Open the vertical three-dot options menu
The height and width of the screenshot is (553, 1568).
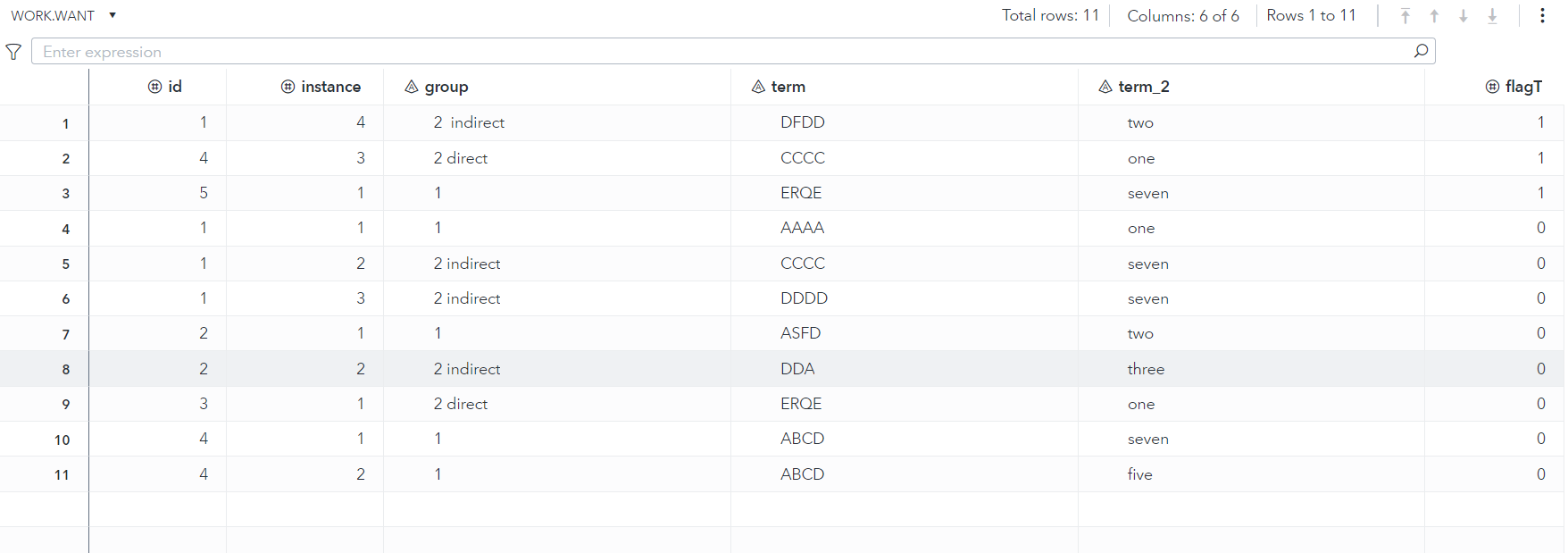tap(1542, 16)
